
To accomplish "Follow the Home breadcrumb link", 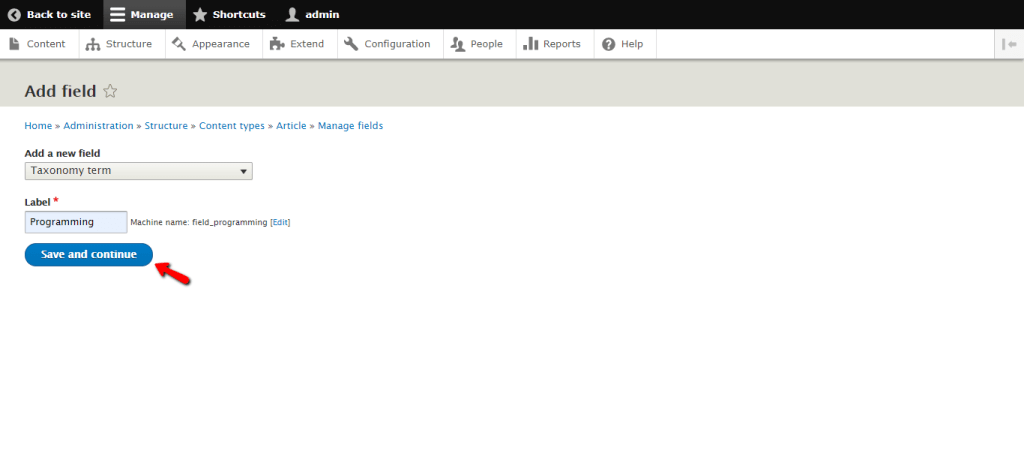I will coord(38,125).
